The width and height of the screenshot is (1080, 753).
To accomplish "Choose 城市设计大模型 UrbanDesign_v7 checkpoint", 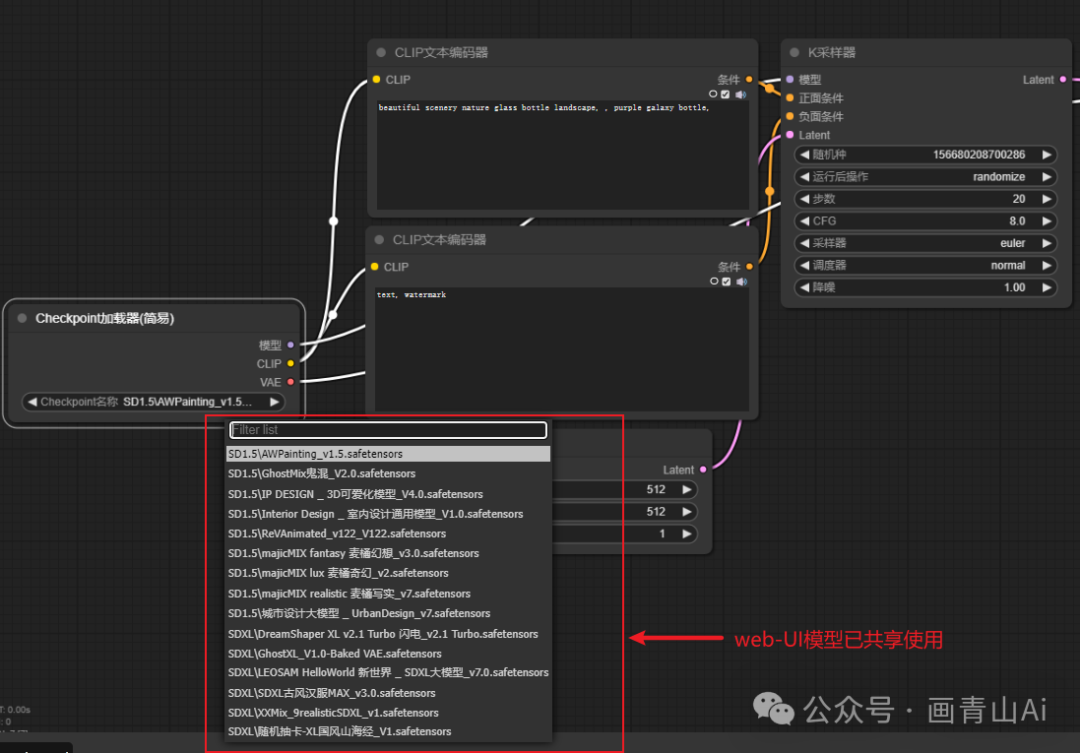I will point(388,613).
